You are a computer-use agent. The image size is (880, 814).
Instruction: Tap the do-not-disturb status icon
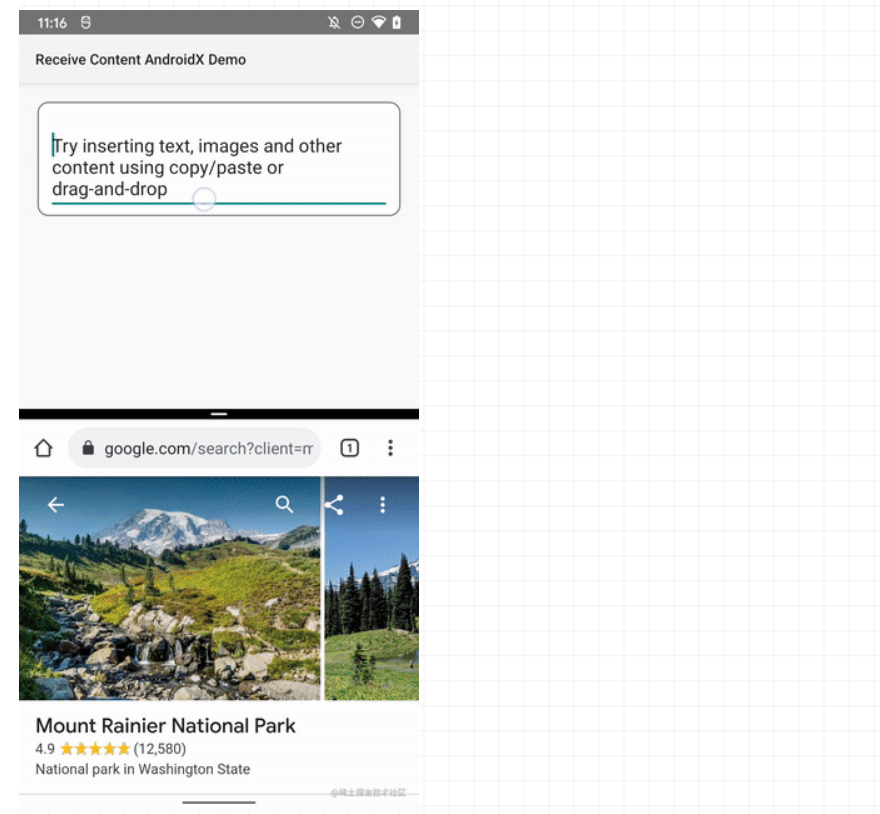pyautogui.click(x=357, y=22)
